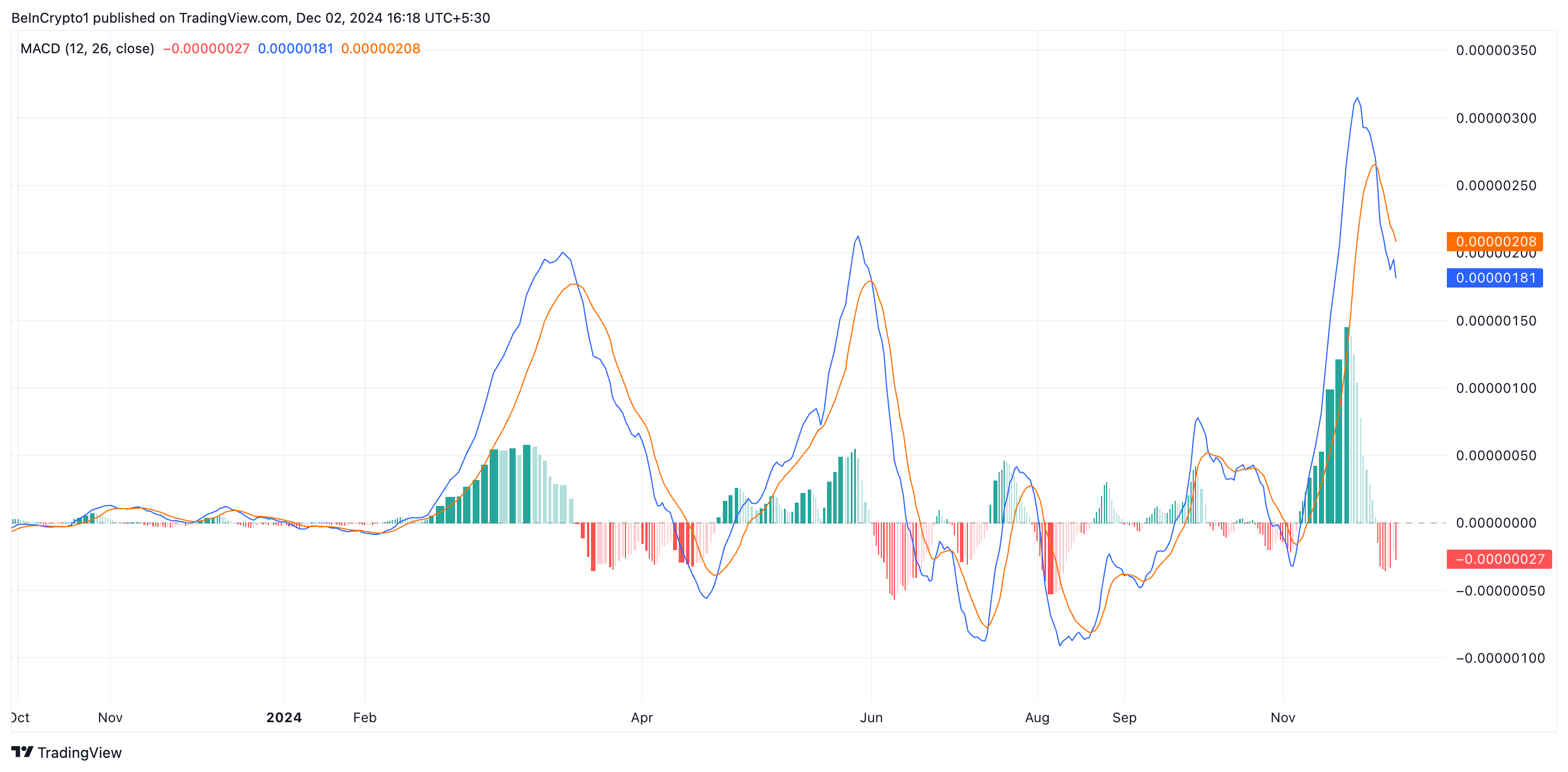The width and height of the screenshot is (1568, 772).
Task: Click the orange signal value 0.00000208 in legend
Action: (380, 49)
